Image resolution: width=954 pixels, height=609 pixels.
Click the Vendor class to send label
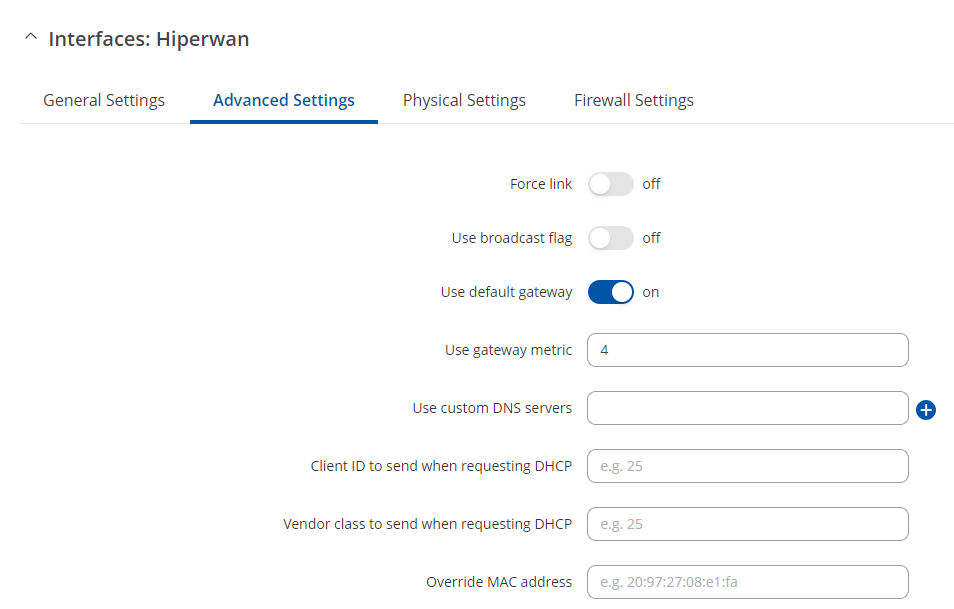click(428, 524)
